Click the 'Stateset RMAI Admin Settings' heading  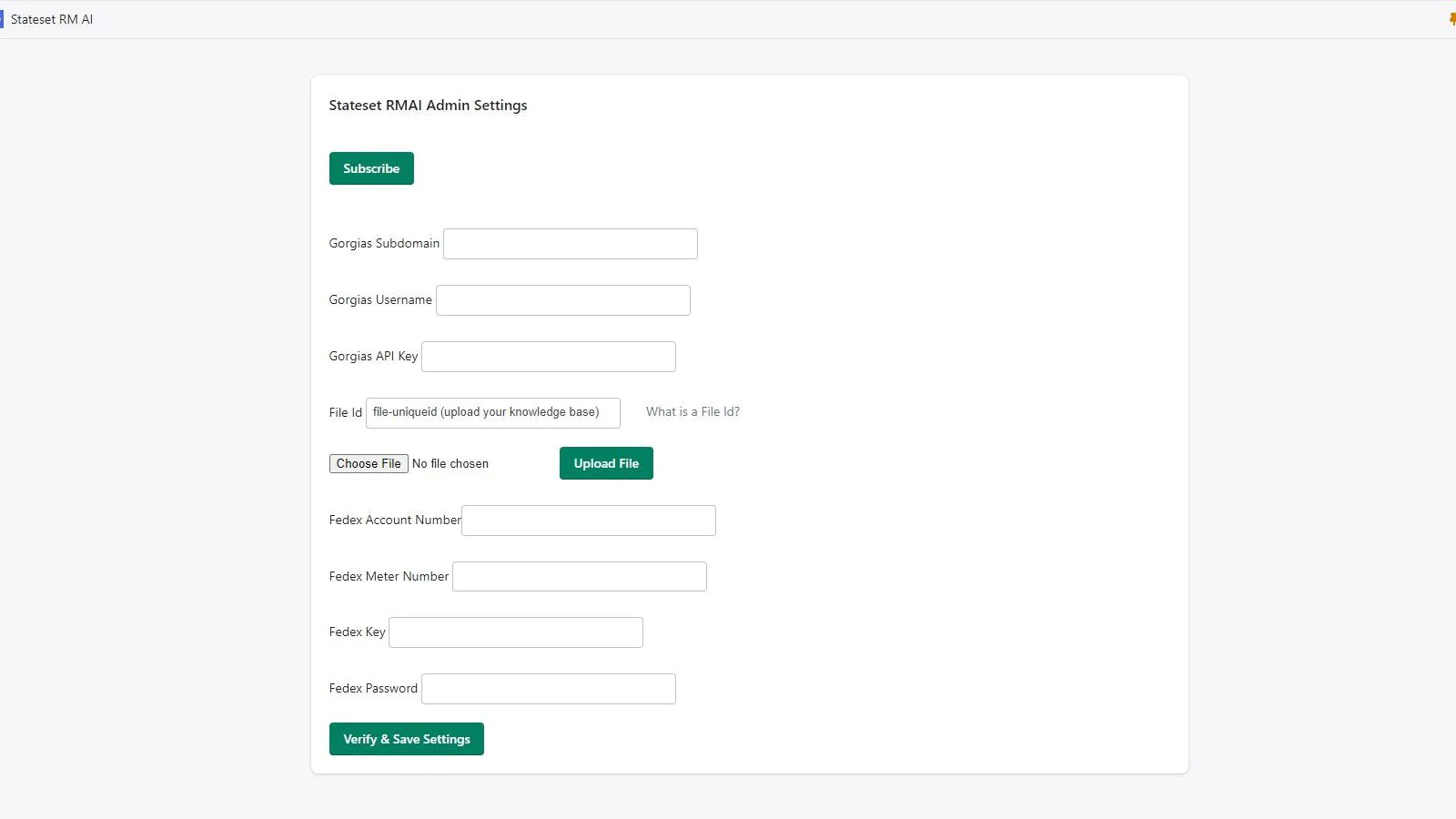click(x=428, y=106)
